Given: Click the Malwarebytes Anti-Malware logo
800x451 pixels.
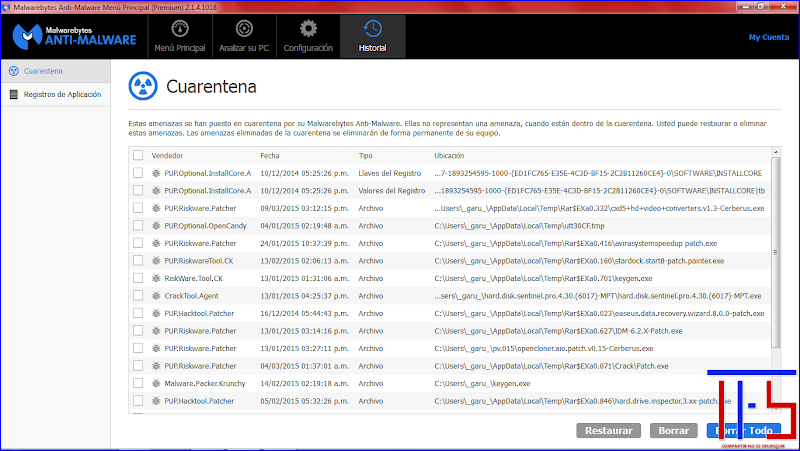Looking at the screenshot, I should (74, 37).
